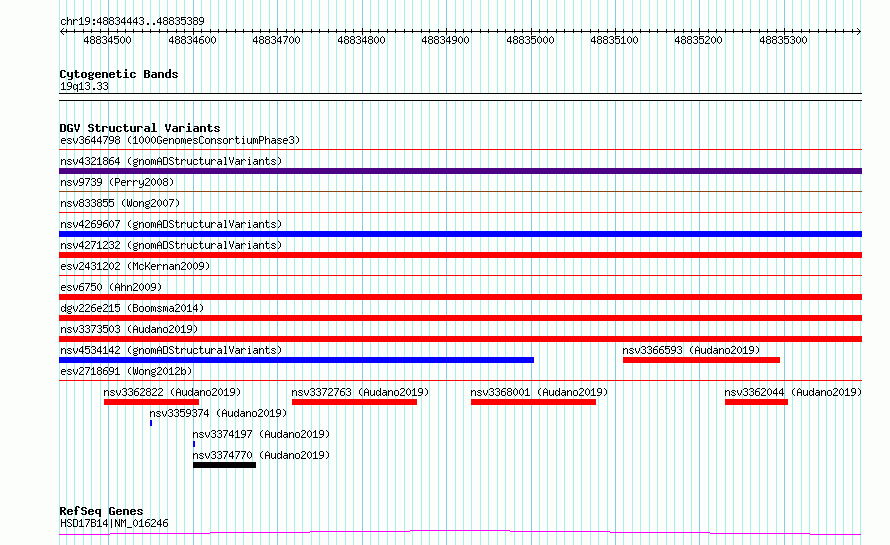The width and height of the screenshot is (890, 545).
Task: Click the right arrow end of the ruler
Action: (x=858, y=31)
